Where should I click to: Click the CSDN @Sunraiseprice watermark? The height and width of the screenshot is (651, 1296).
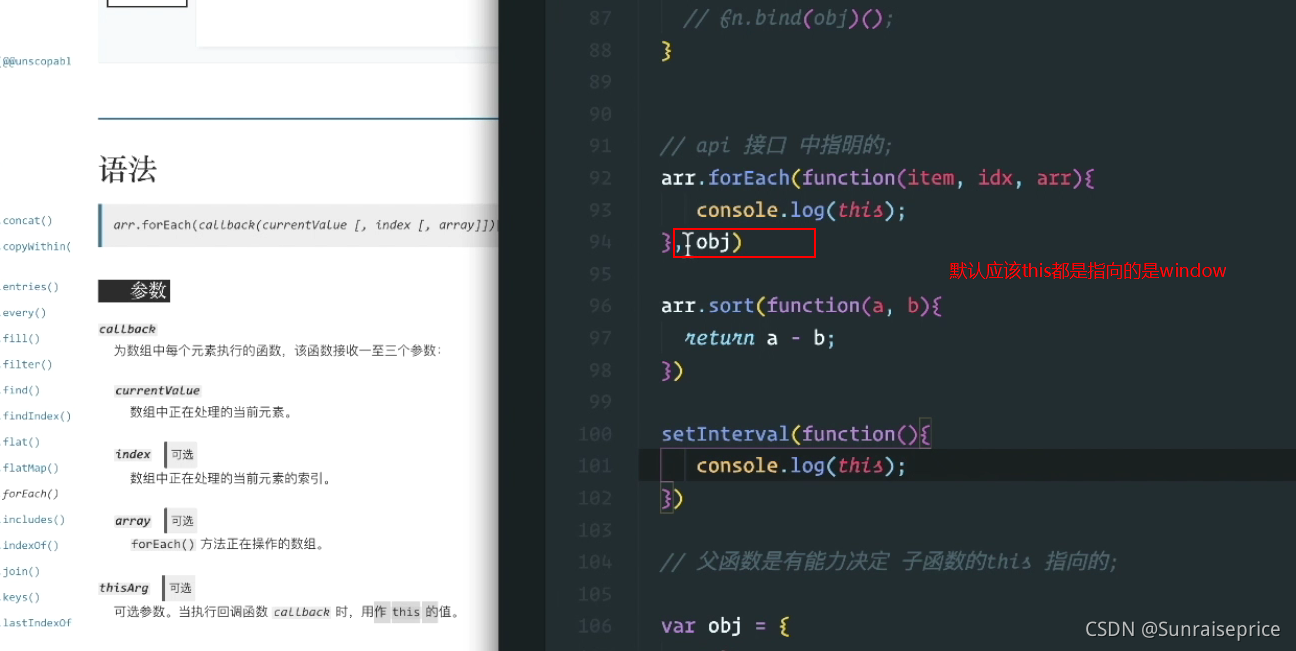1182,629
